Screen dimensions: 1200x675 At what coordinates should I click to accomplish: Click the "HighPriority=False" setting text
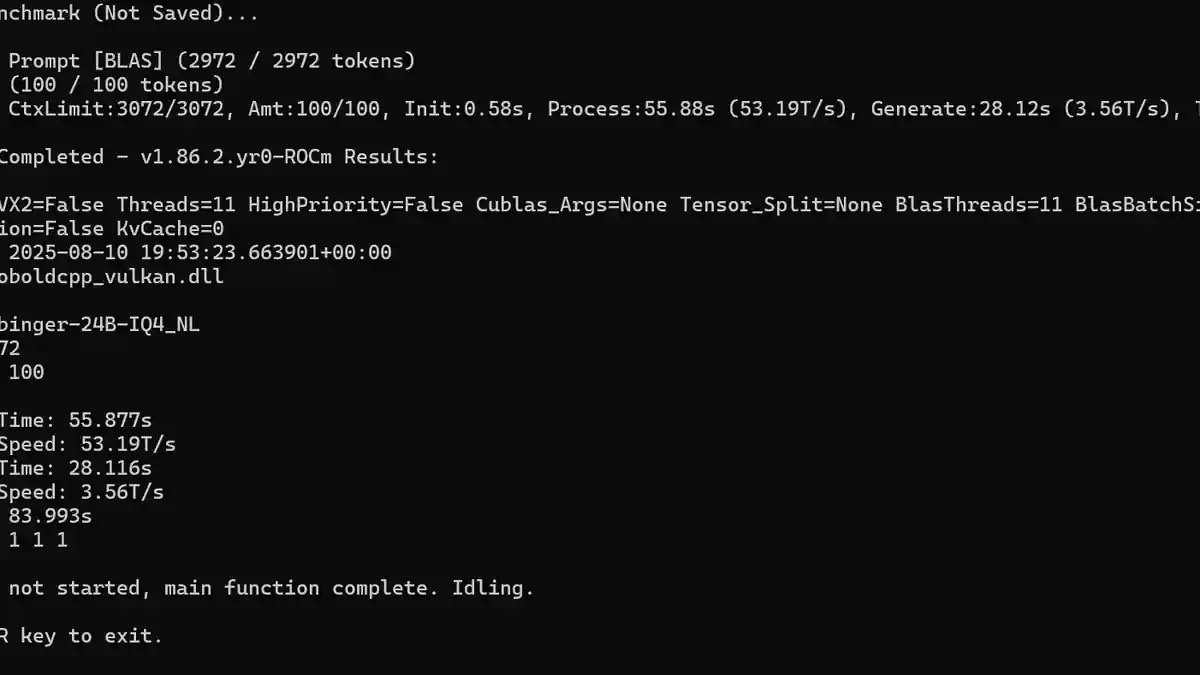(355, 205)
